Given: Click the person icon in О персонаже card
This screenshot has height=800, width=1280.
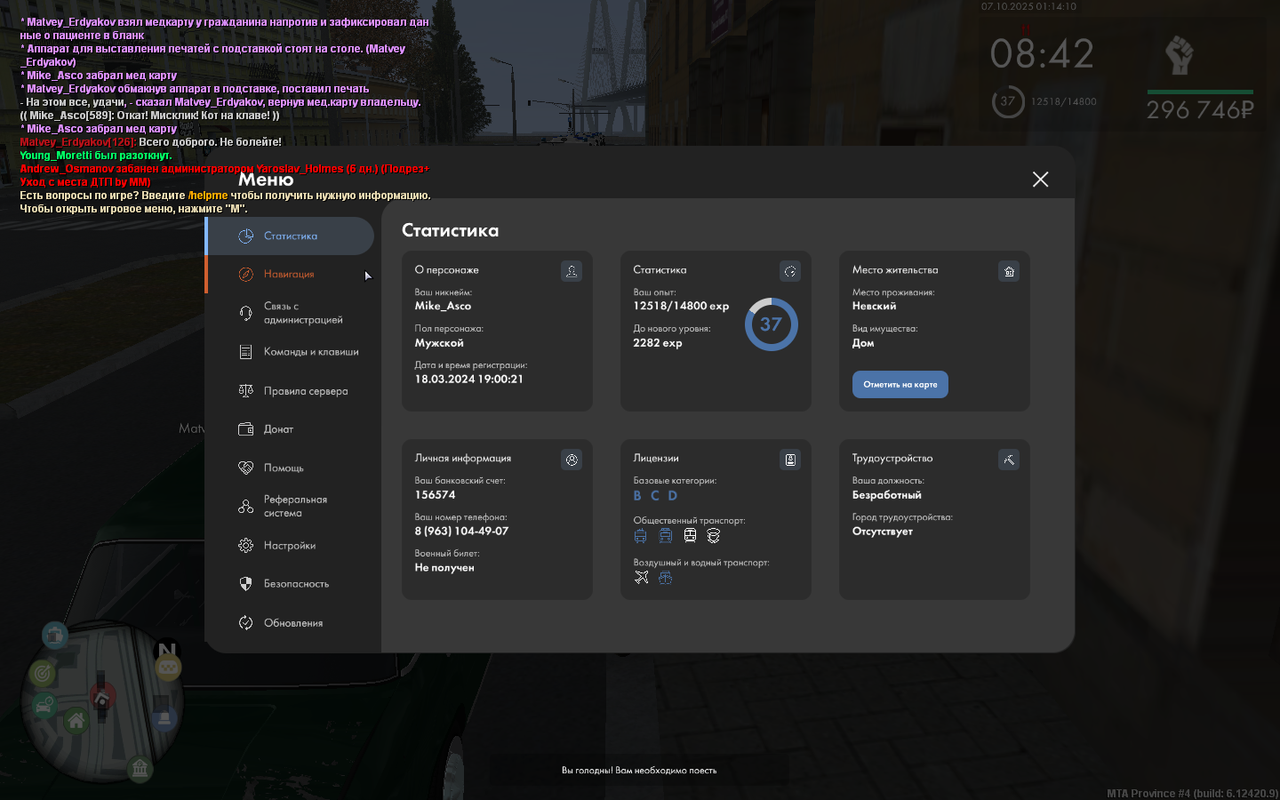Looking at the screenshot, I should (571, 271).
